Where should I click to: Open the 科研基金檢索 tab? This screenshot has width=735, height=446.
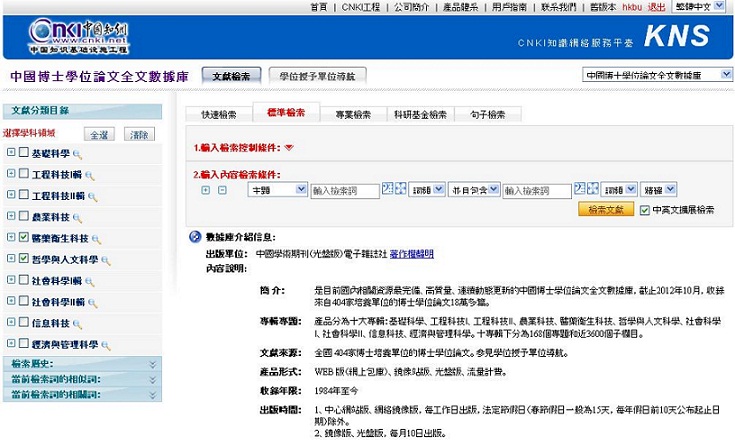click(x=420, y=115)
